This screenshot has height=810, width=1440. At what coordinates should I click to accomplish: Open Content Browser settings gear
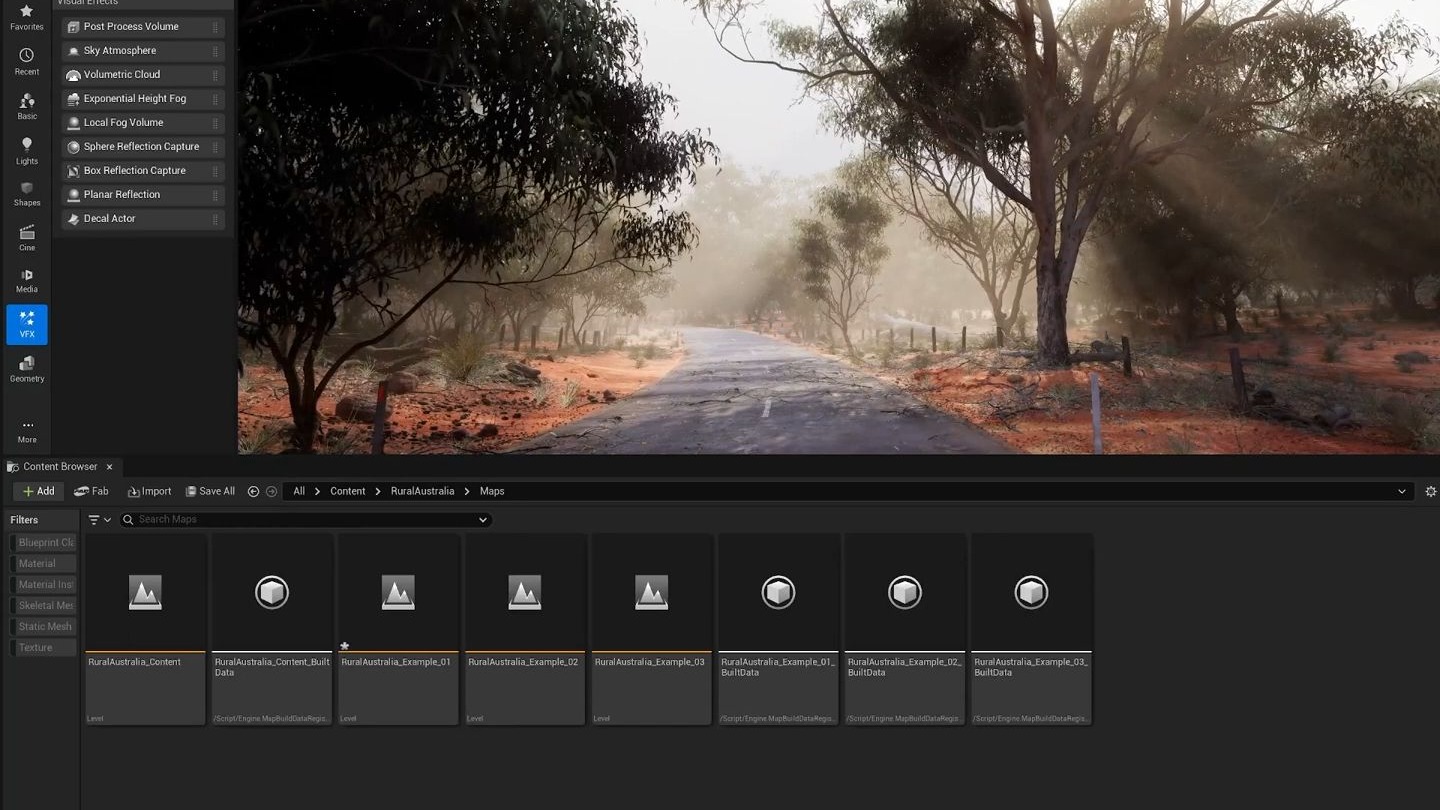tap(1430, 492)
